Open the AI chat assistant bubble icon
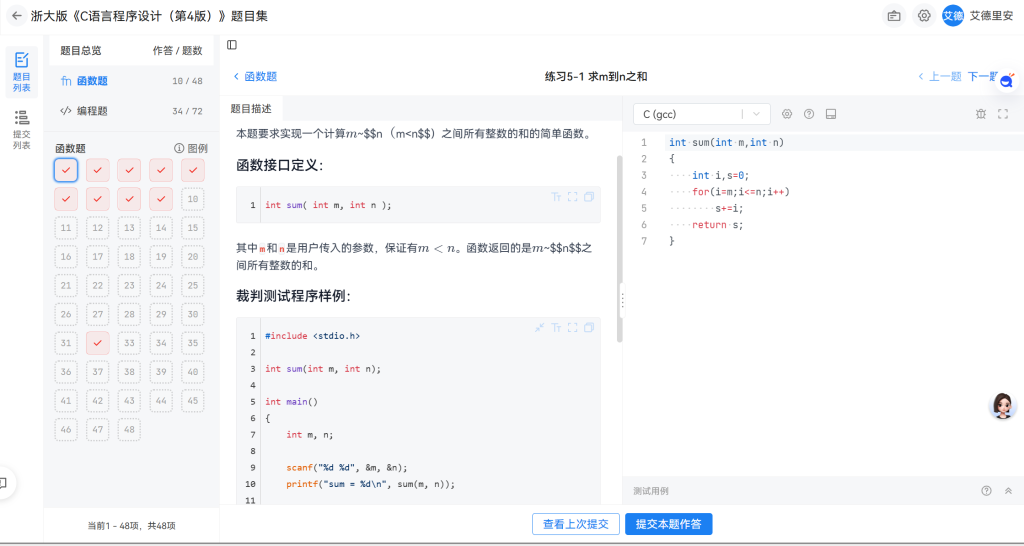The height and width of the screenshot is (546, 1024). 1006,83
